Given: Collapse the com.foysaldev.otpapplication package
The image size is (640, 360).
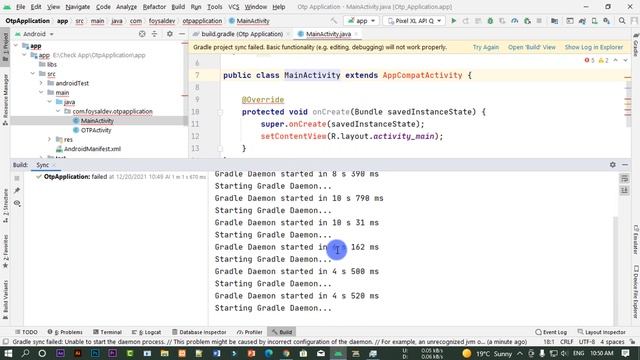Looking at the screenshot, I should pos(58,111).
